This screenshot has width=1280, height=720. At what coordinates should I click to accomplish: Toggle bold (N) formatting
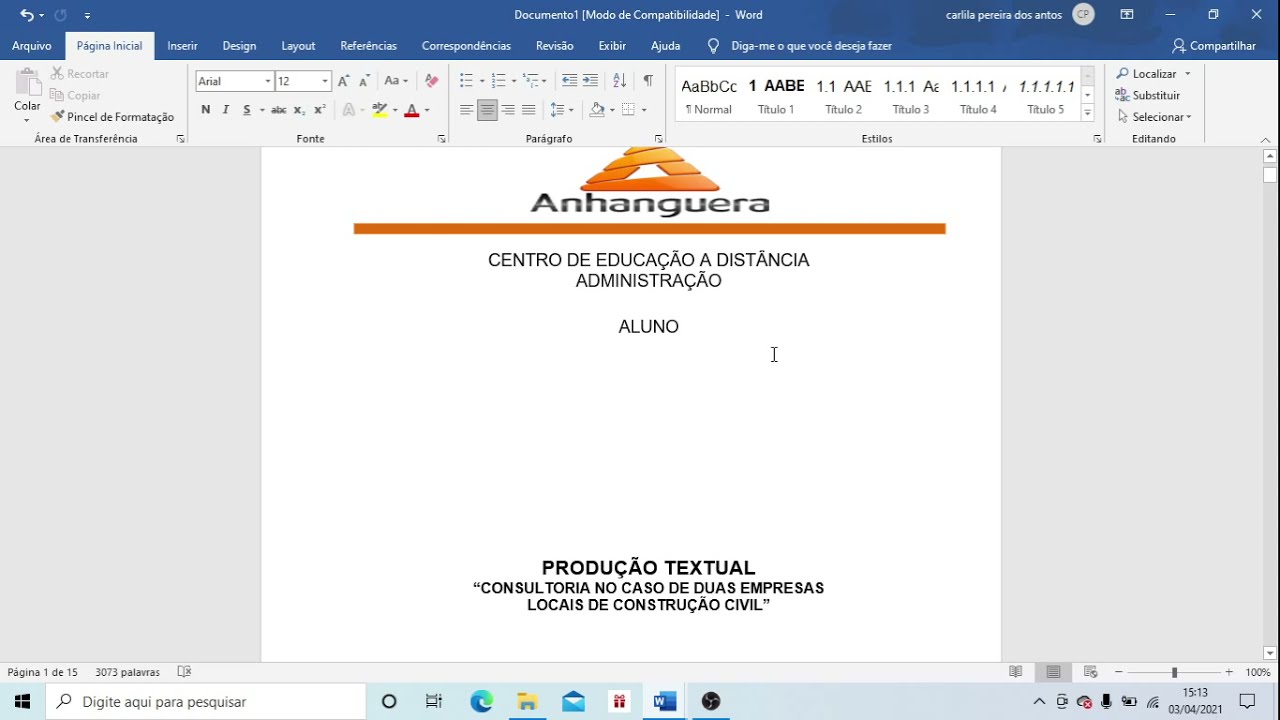pos(205,110)
